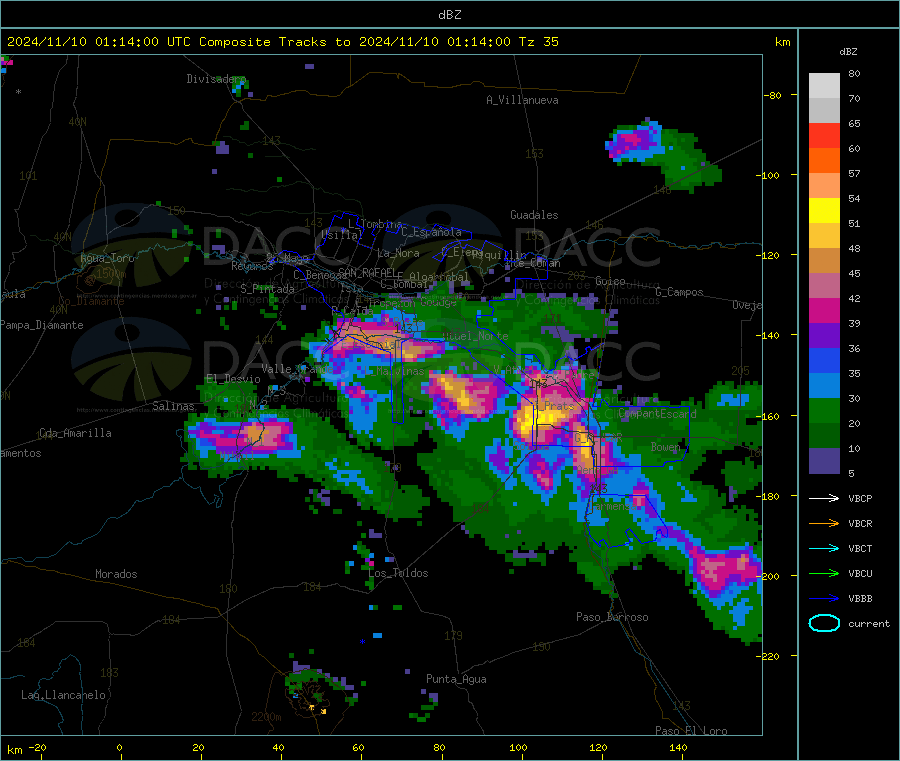Click the cyan current-track ellipse icon

(824, 623)
